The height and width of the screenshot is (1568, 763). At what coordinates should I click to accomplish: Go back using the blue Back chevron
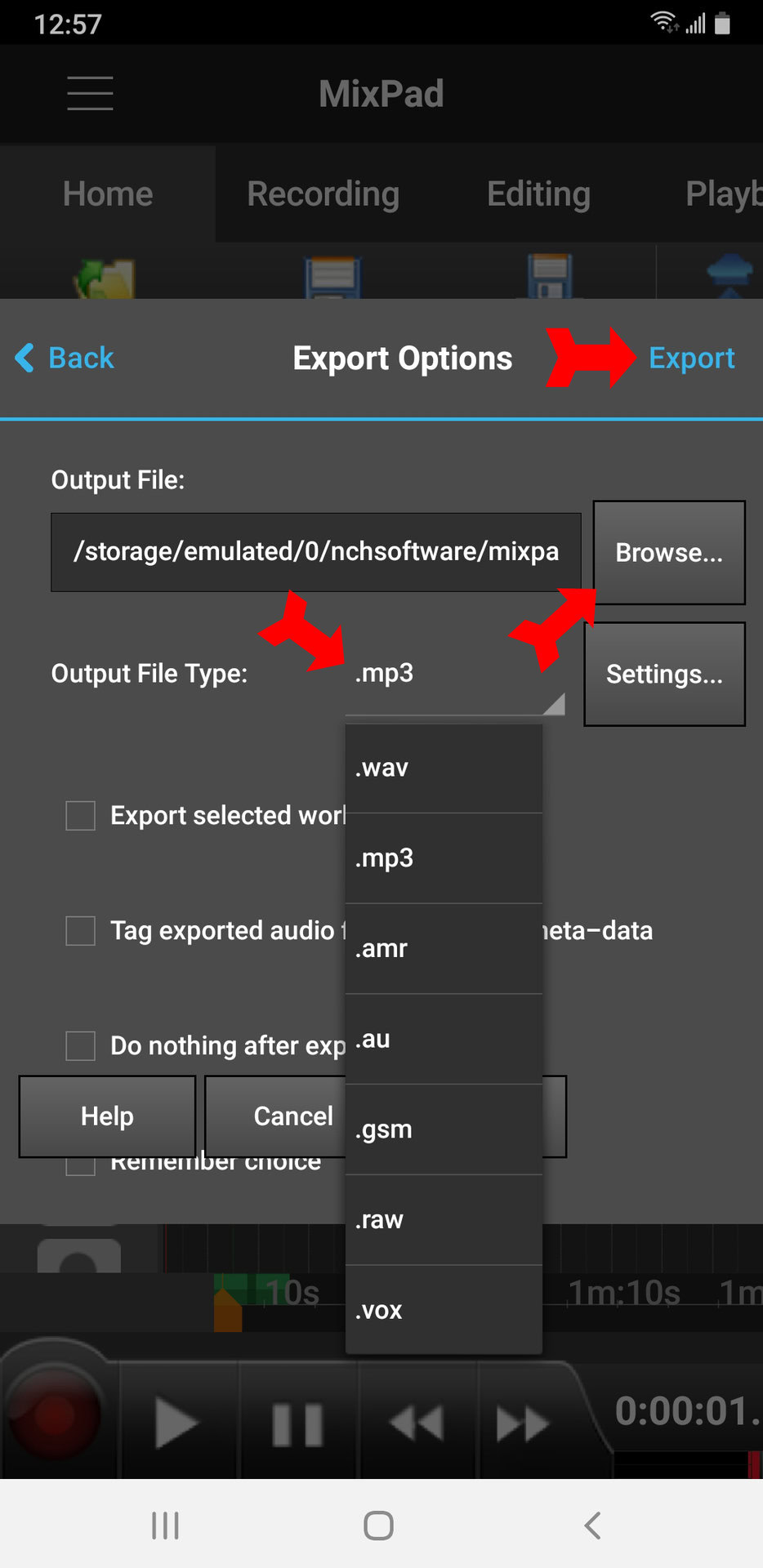click(65, 358)
